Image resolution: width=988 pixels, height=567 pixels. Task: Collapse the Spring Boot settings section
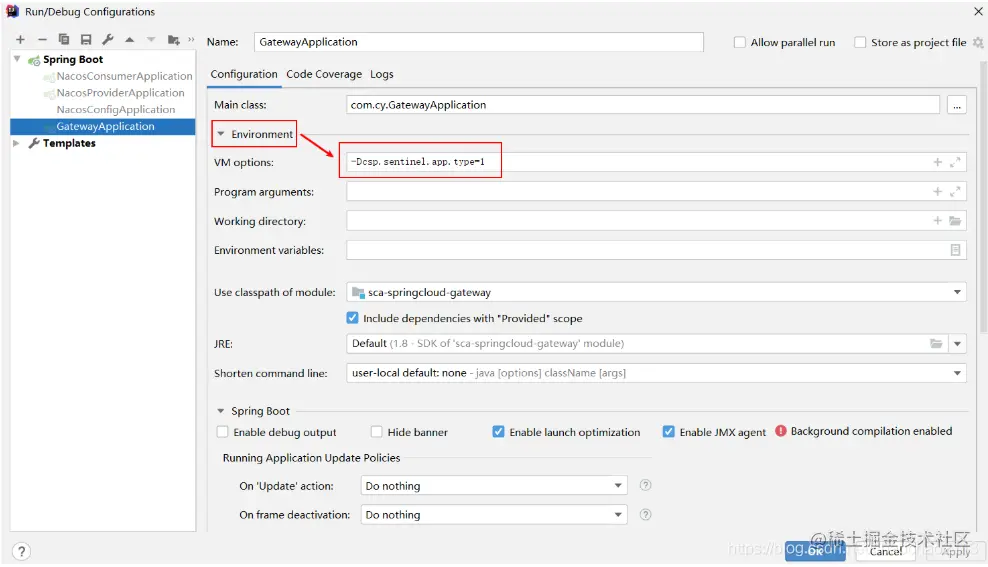coord(221,411)
